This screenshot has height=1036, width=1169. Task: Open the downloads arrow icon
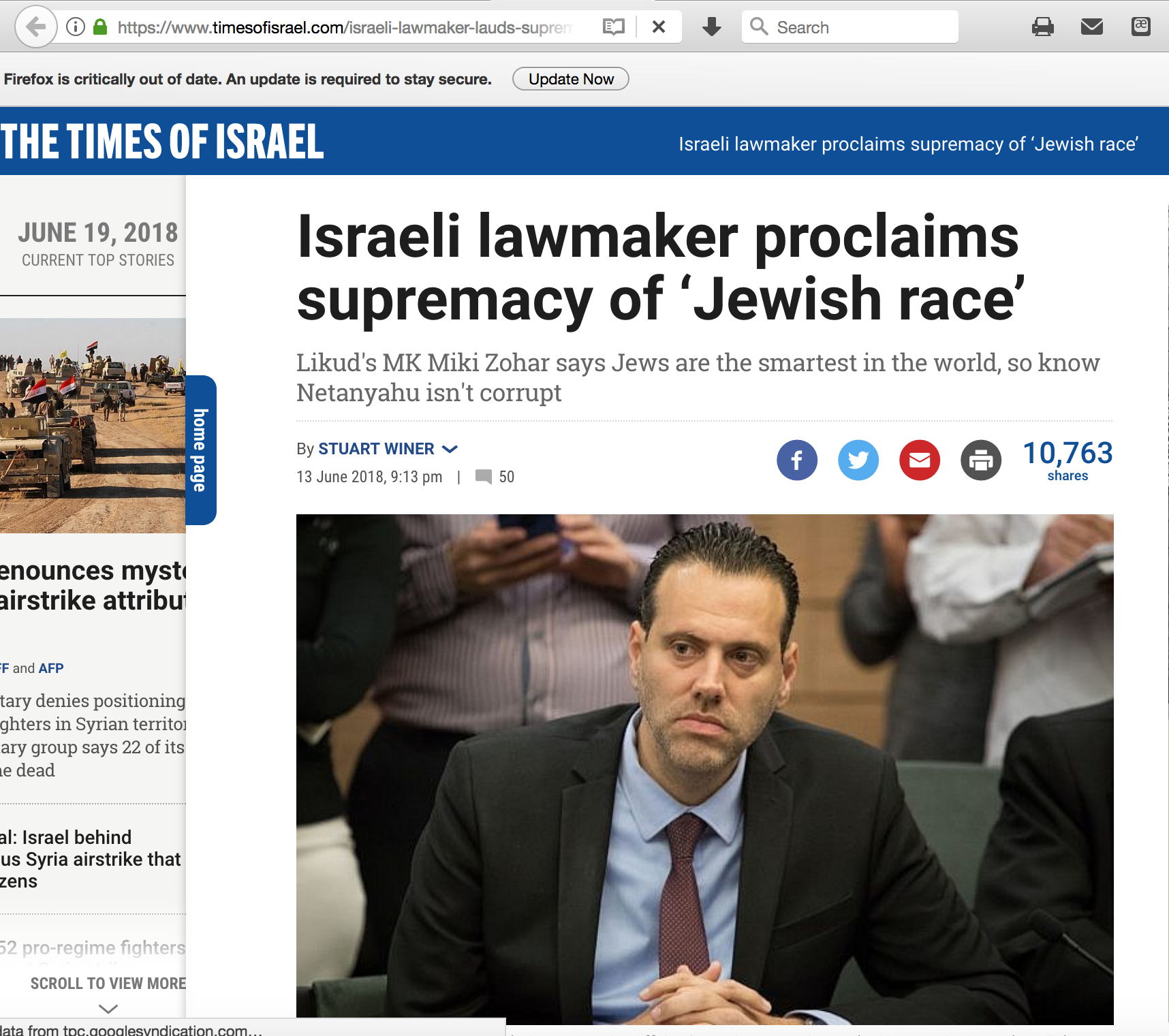[712, 27]
